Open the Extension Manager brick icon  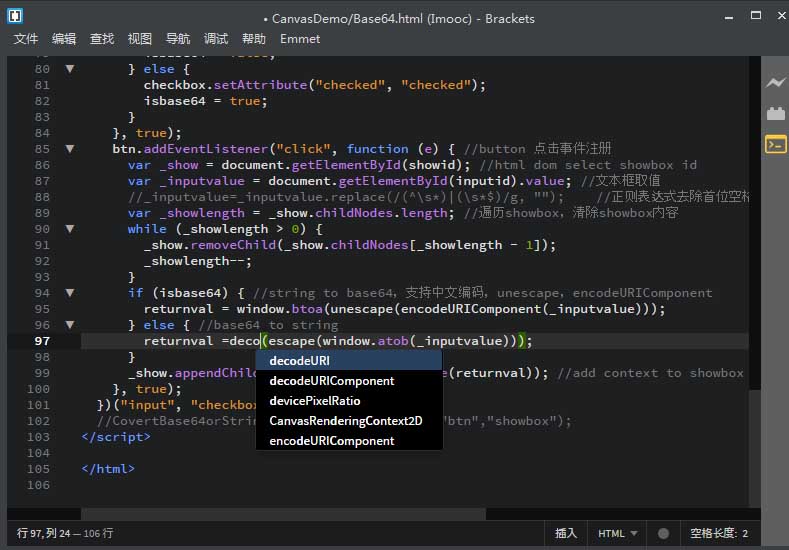pos(775,114)
